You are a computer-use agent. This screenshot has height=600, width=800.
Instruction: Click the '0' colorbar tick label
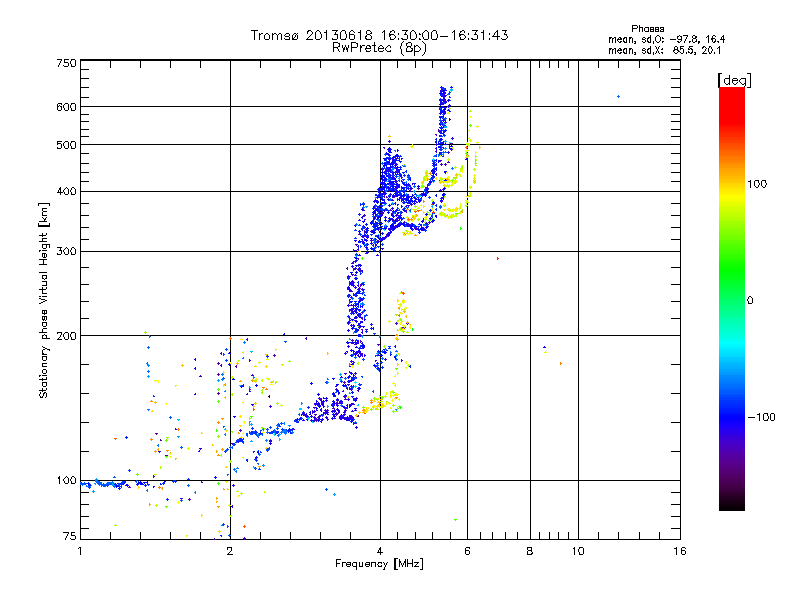pyautogui.click(x=750, y=301)
